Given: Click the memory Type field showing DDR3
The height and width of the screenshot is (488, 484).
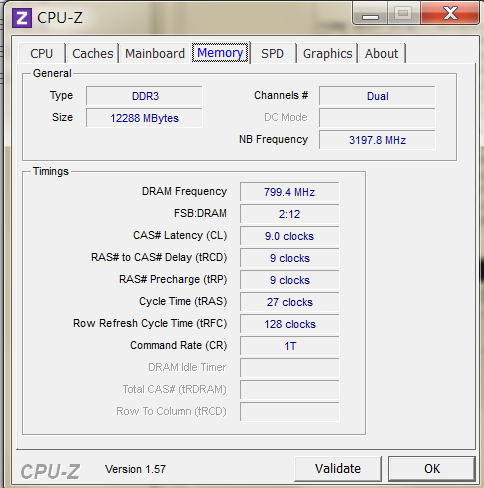Looking at the screenshot, I should coord(144,96).
